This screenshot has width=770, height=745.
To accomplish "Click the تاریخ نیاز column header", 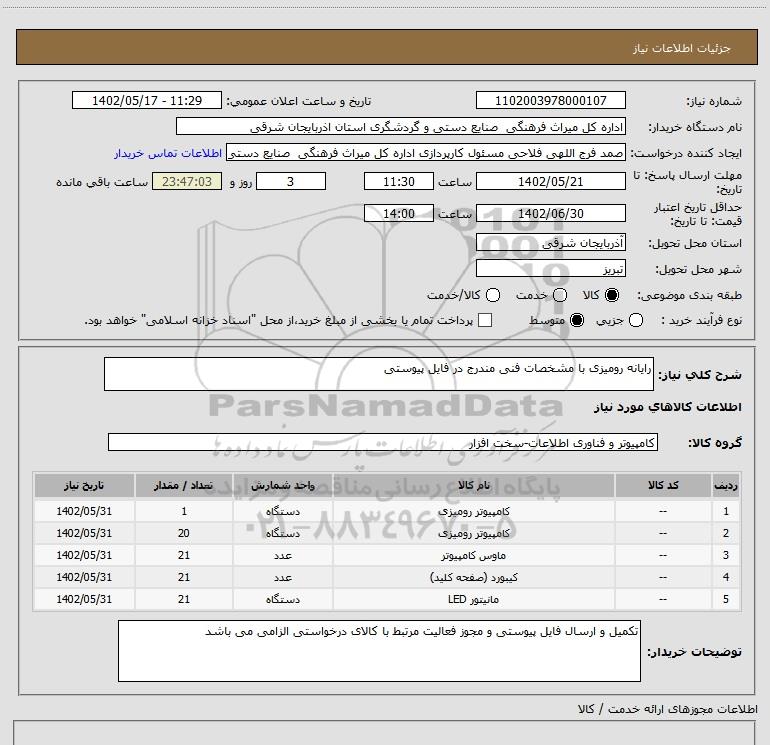I will [x=84, y=485].
